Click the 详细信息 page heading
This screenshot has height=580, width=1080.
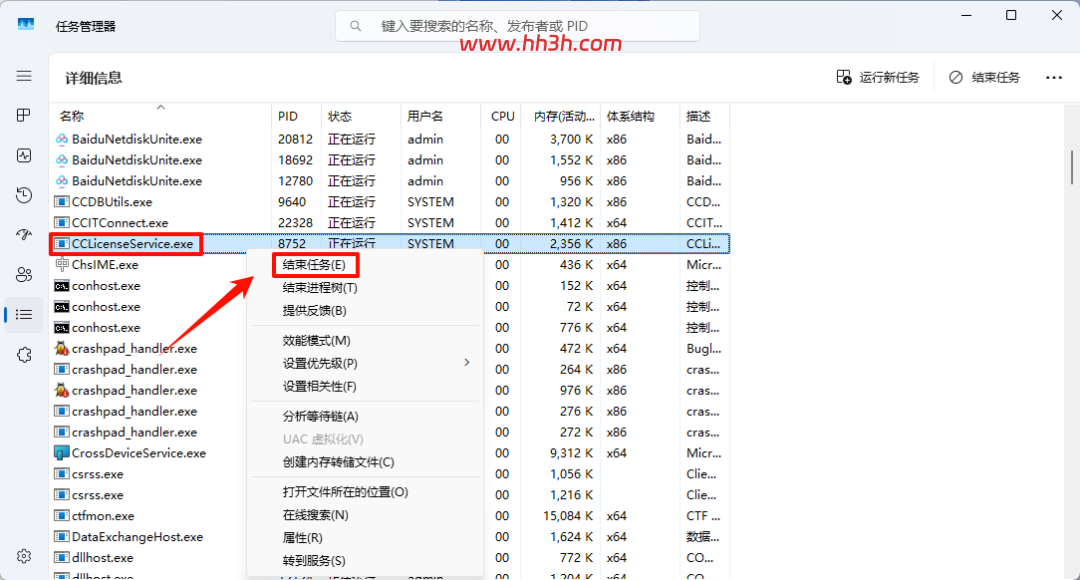(x=94, y=78)
